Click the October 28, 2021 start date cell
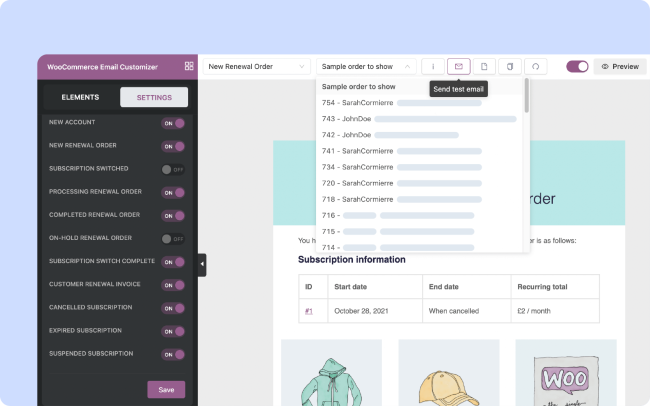Image resolution: width=650 pixels, height=406 pixels. [x=375, y=311]
